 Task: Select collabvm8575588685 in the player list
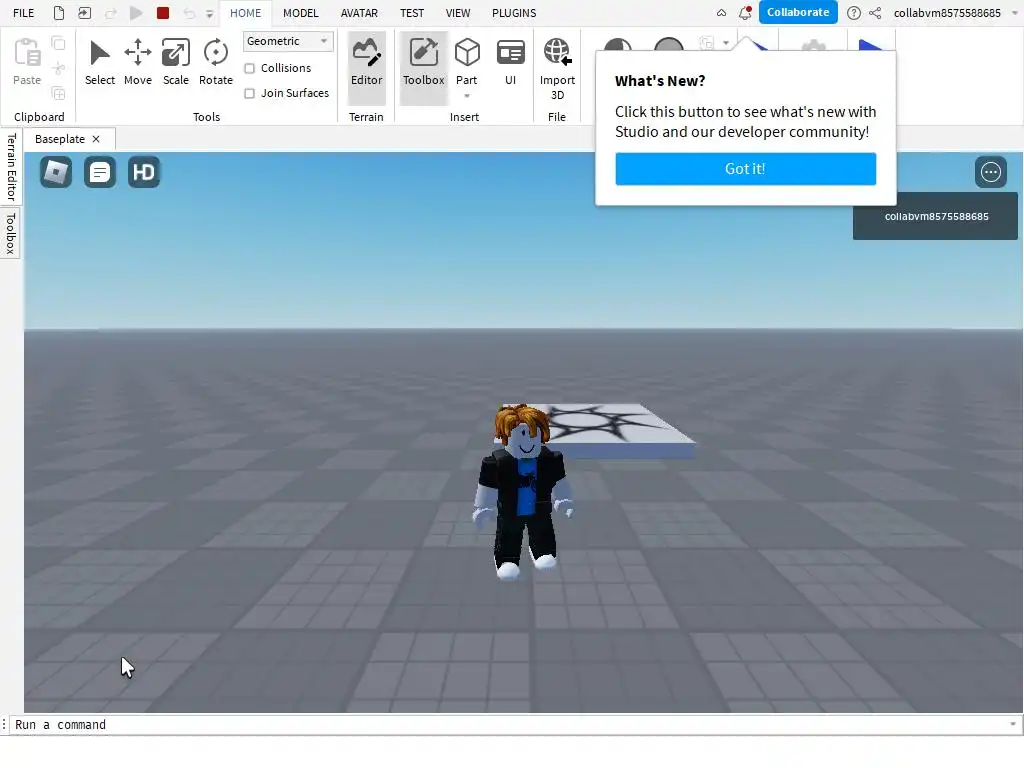(935, 216)
